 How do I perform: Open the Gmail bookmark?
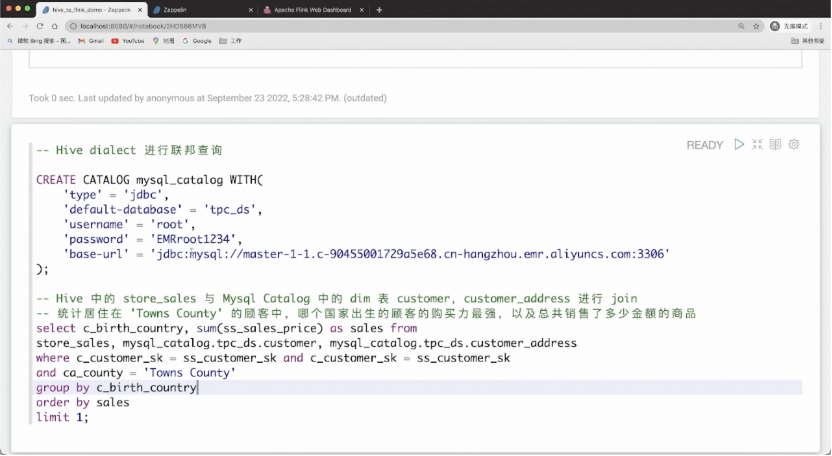coord(91,41)
